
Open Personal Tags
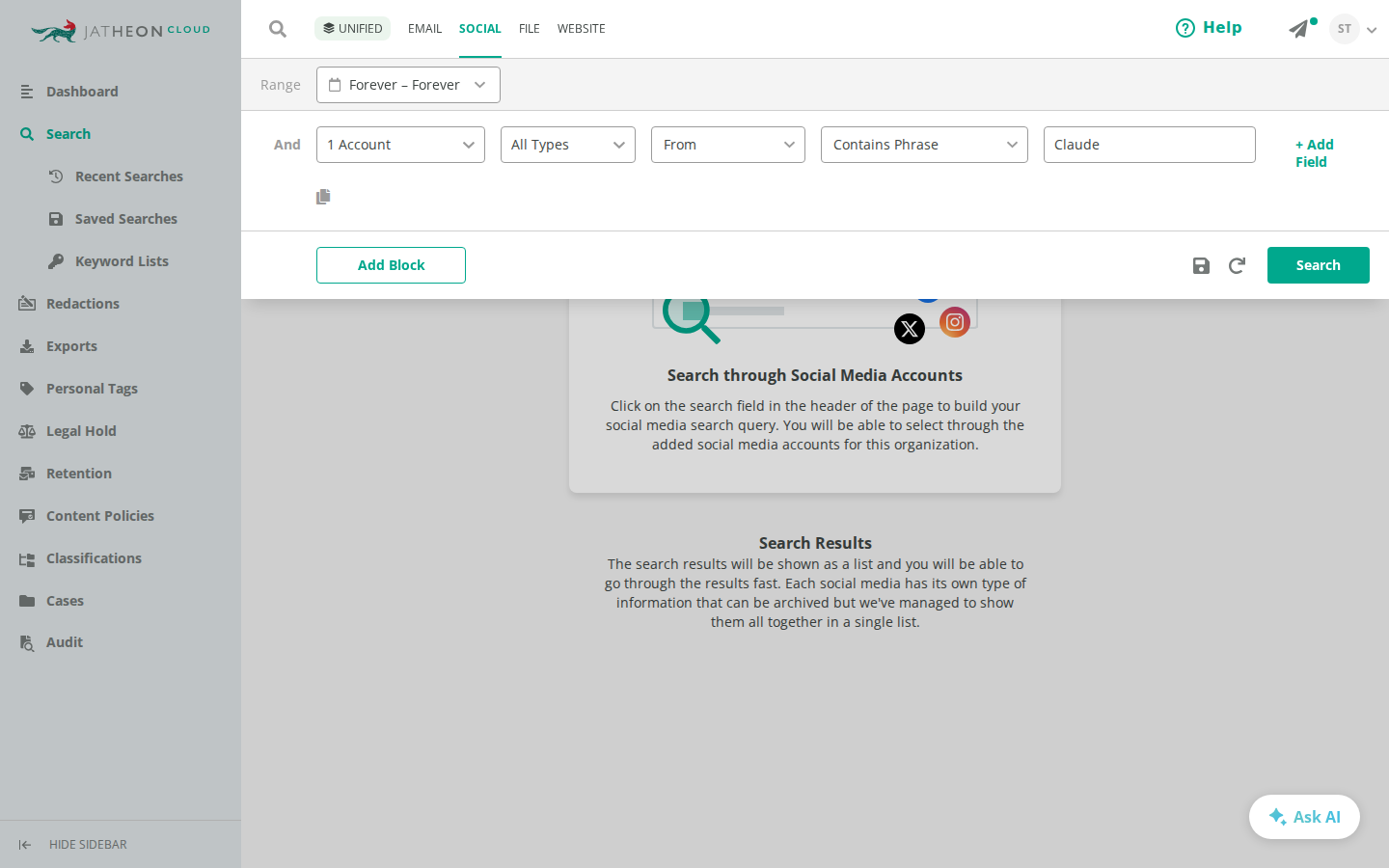coord(92,389)
